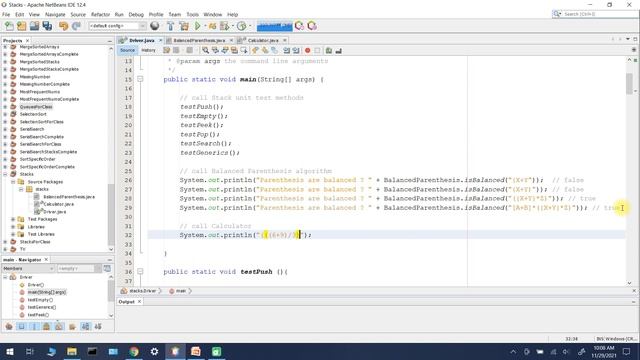640x360 pixels.
Task: Click the Clean and Build icon
Action: point(184,26)
